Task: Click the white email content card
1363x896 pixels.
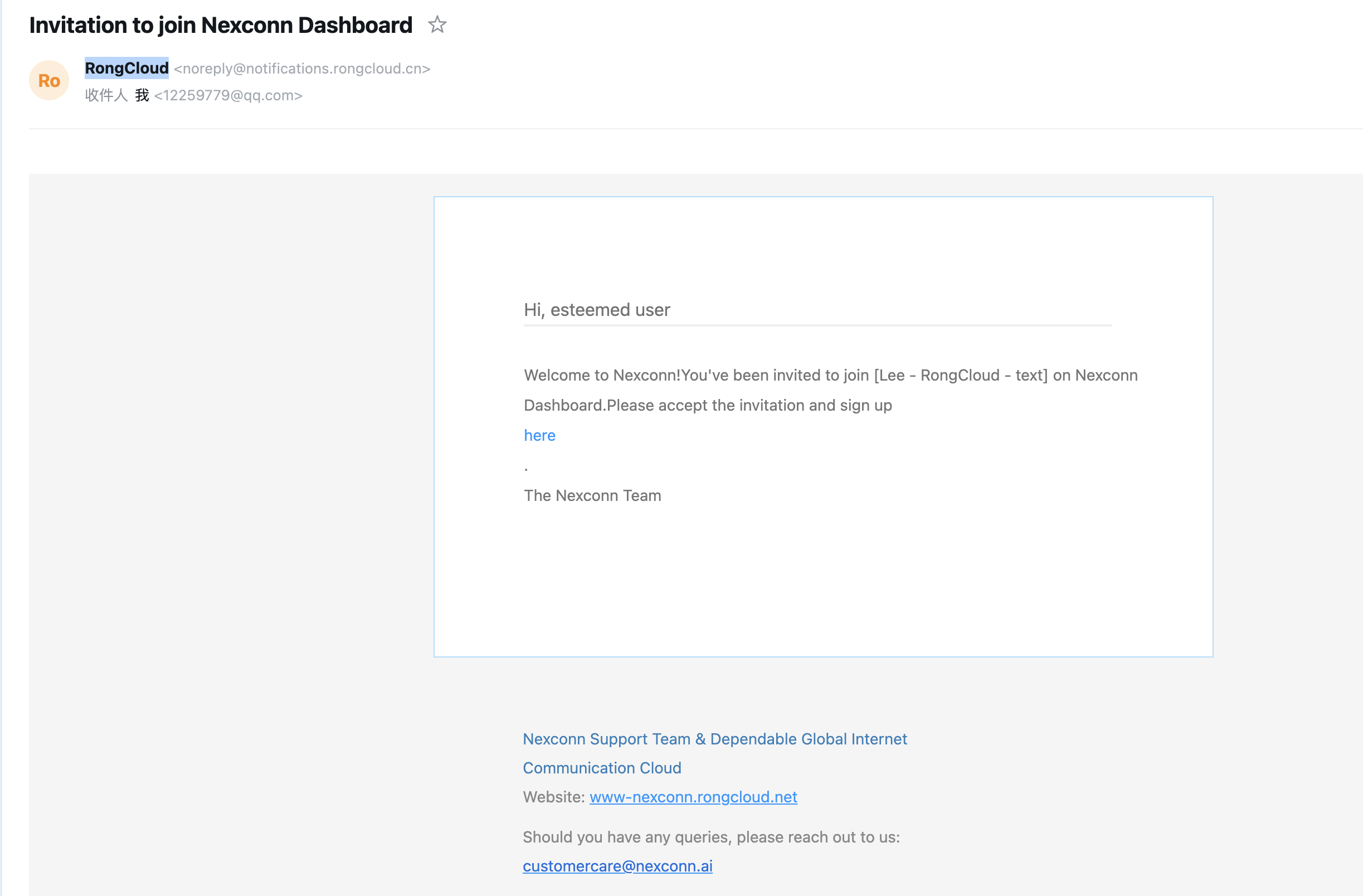Action: click(823, 426)
